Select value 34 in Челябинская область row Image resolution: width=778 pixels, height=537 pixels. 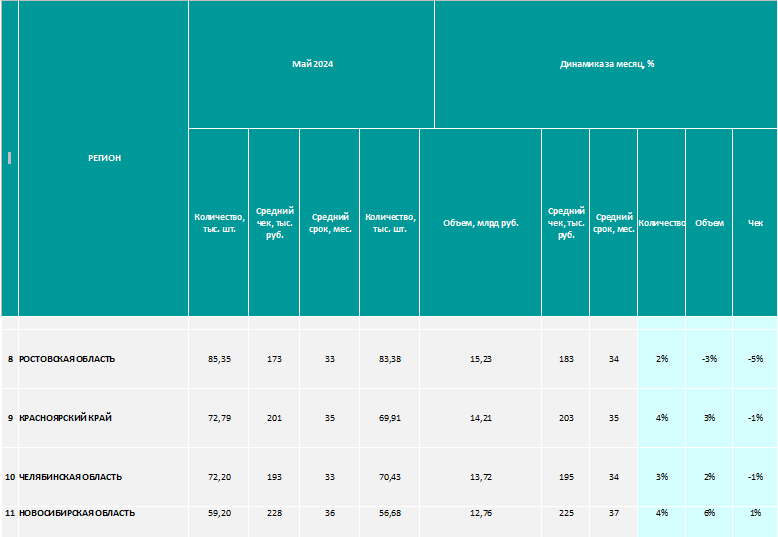point(613,477)
